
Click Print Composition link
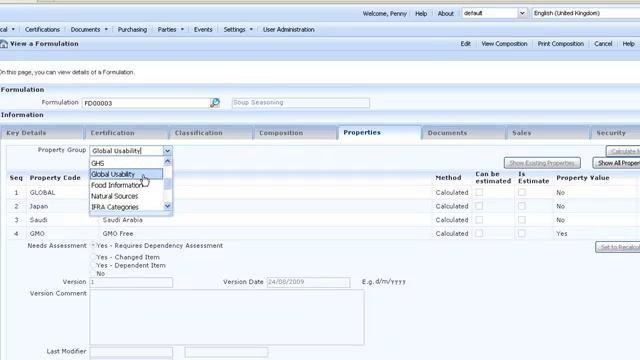[x=560, y=44]
